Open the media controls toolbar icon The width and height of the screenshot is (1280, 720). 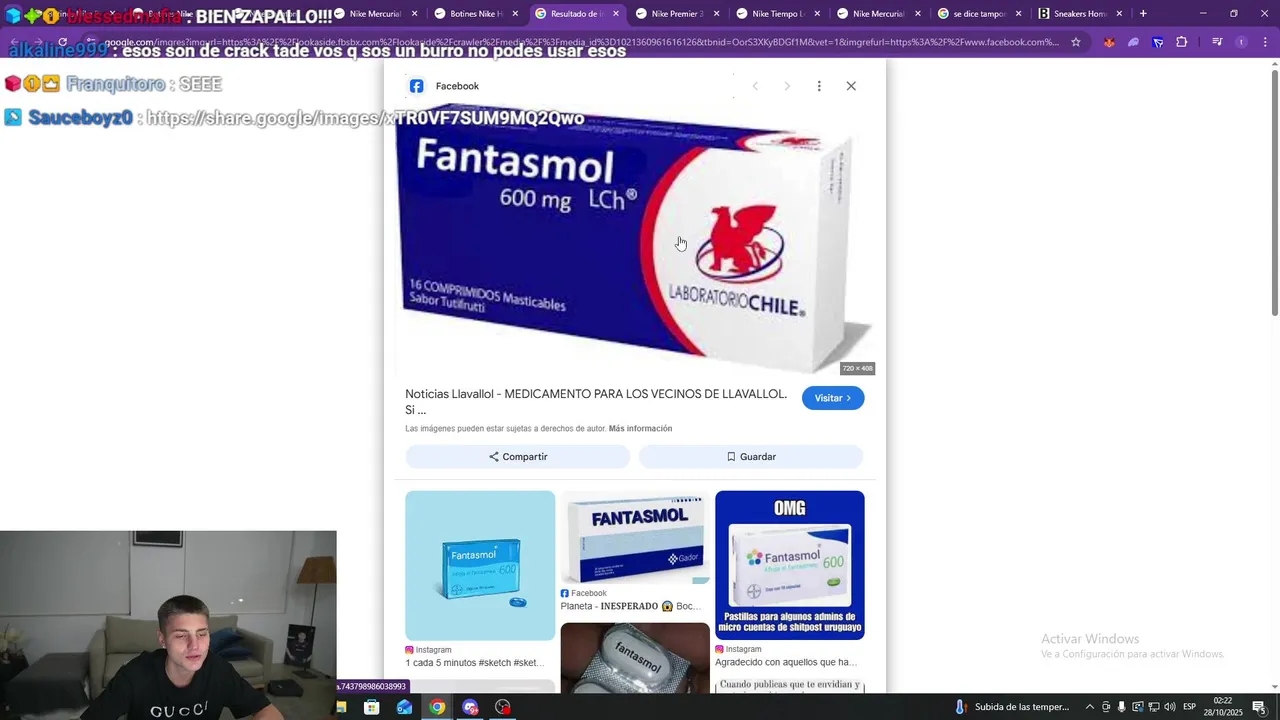click(x=1217, y=42)
